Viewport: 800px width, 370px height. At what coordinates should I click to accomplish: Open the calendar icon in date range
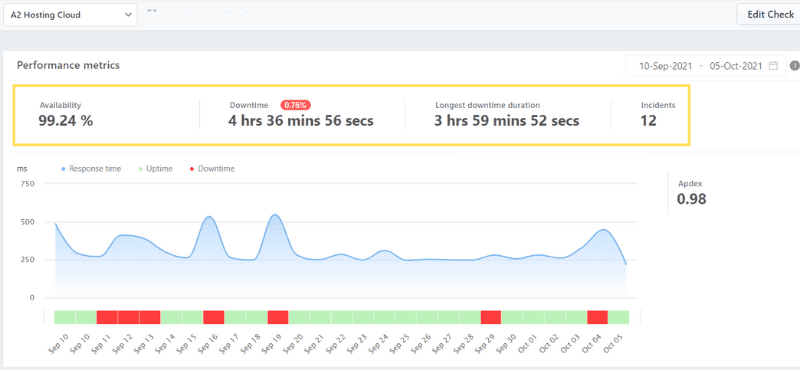point(773,66)
